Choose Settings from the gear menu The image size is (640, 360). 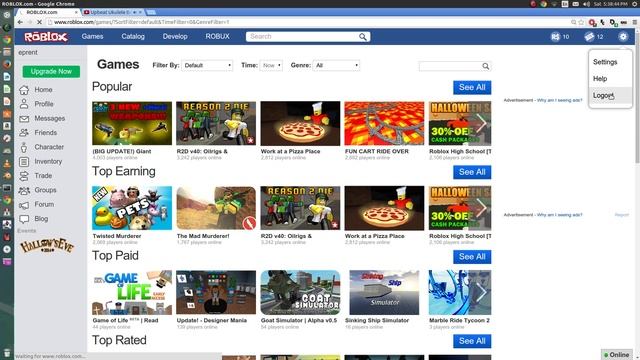[x=605, y=62]
